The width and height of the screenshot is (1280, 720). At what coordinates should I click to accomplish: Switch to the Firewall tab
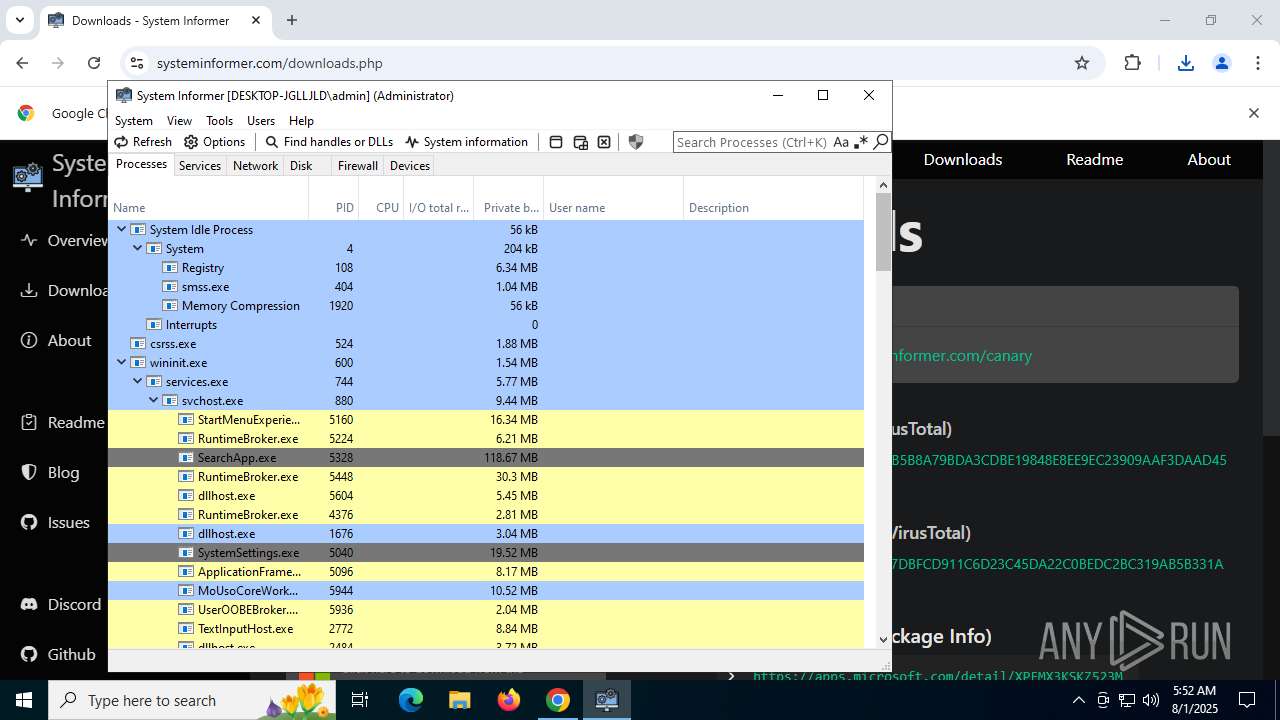357,166
